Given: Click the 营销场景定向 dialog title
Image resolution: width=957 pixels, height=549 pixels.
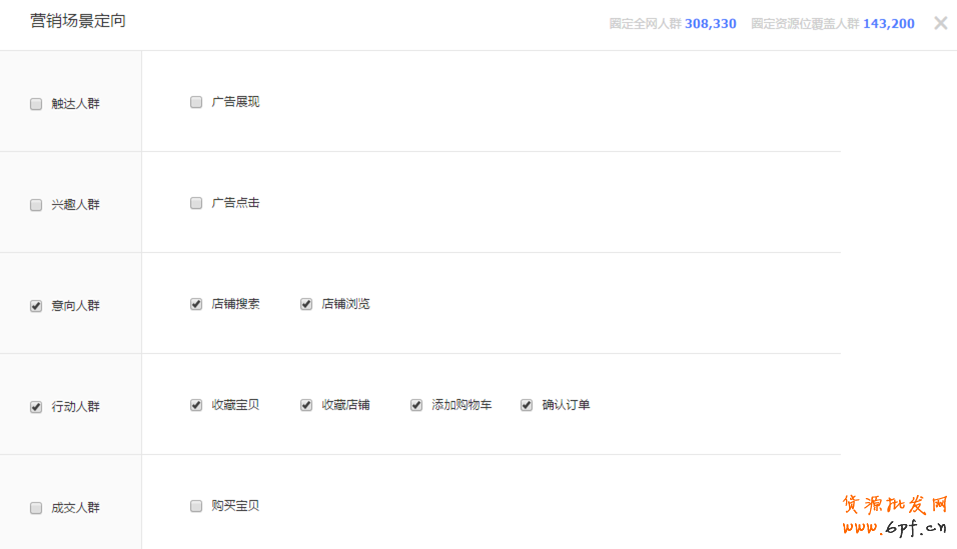Looking at the screenshot, I should coord(78,21).
